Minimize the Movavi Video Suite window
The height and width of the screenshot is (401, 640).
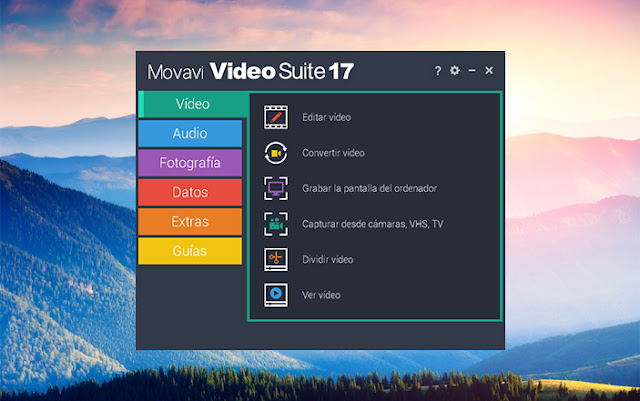[472, 71]
